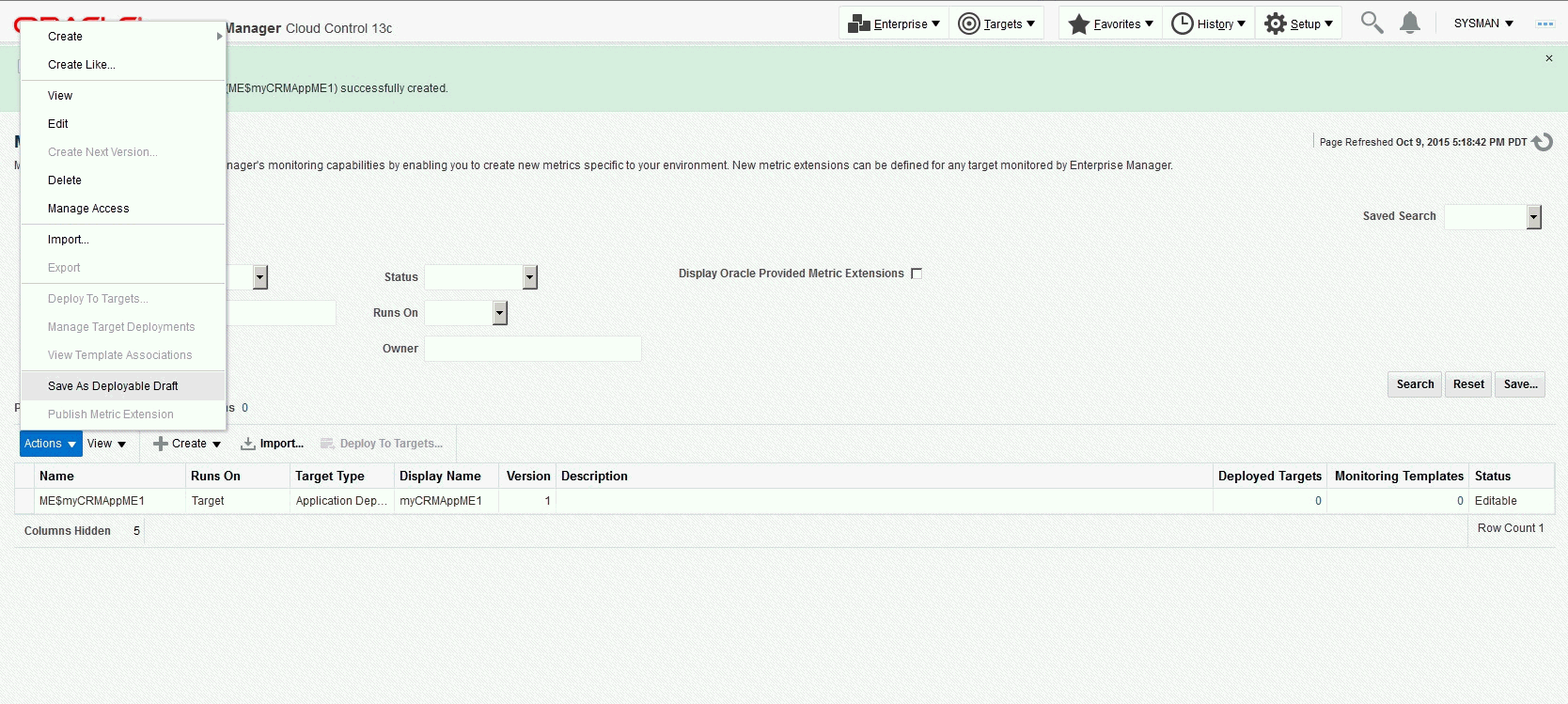
Task: Click the Target Type column header
Action: tap(342, 477)
